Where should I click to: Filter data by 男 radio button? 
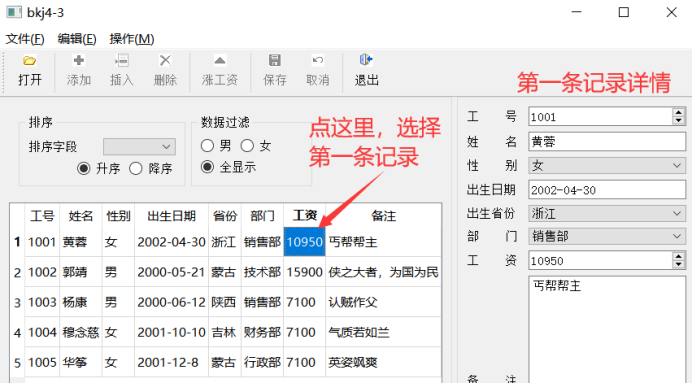(x=207, y=145)
